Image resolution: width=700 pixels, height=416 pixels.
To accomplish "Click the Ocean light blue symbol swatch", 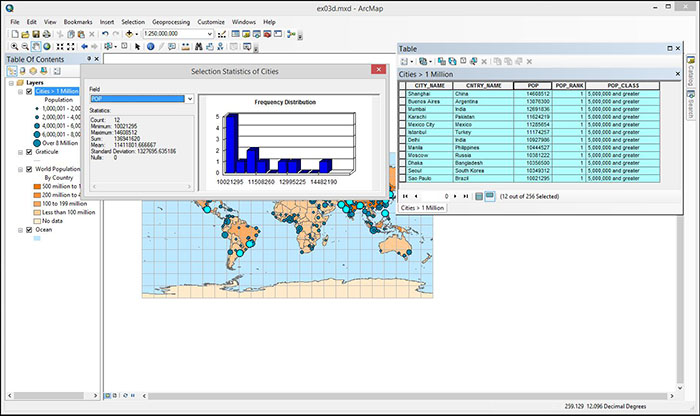I will [37, 239].
